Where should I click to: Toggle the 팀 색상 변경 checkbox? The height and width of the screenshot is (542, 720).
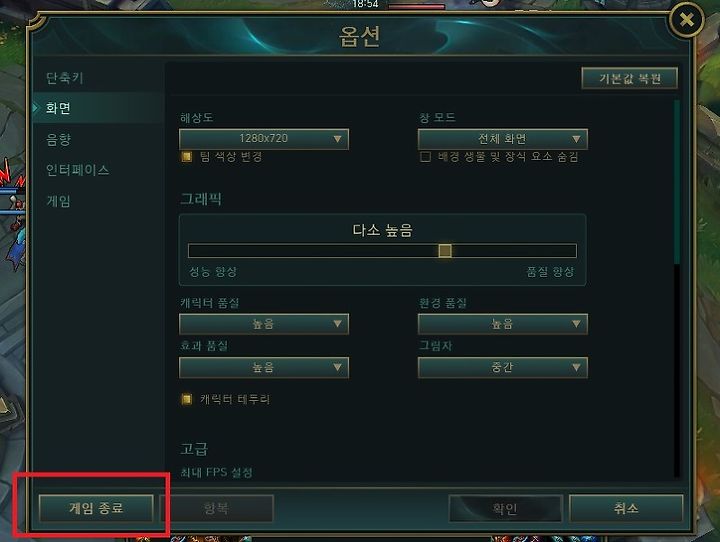[186, 157]
